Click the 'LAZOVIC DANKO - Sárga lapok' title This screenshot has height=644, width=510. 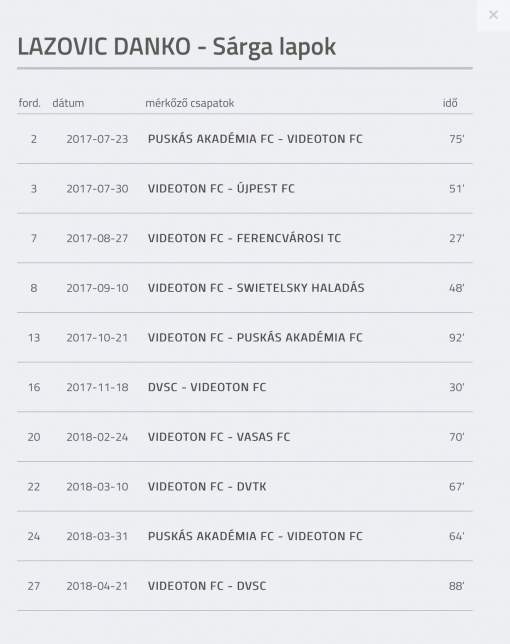click(x=177, y=47)
